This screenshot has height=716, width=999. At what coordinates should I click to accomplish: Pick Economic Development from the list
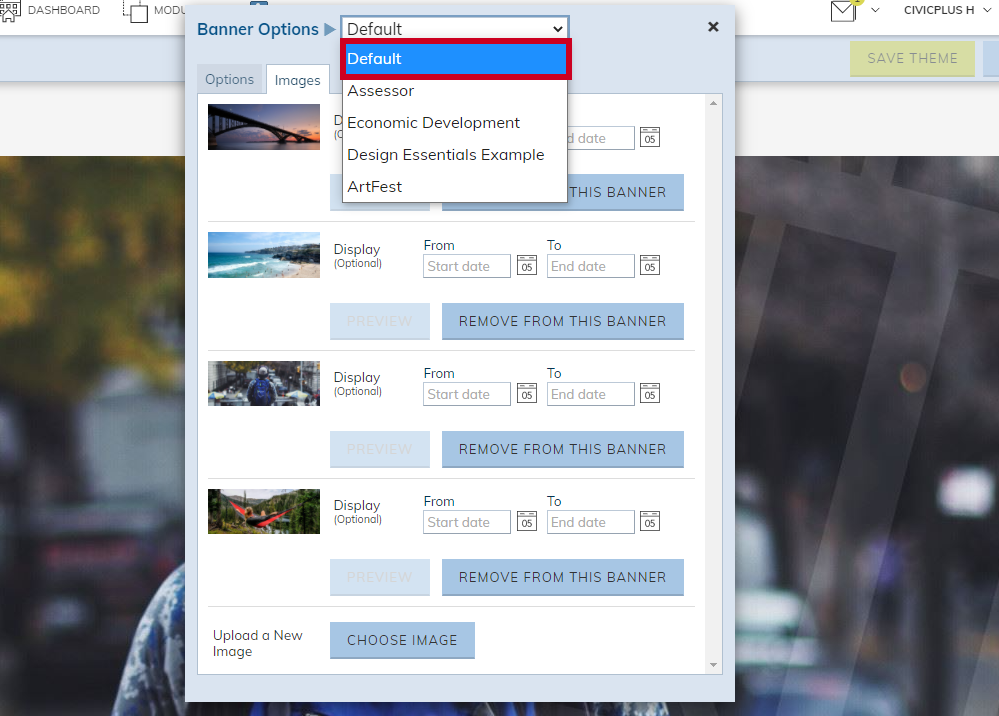455,122
